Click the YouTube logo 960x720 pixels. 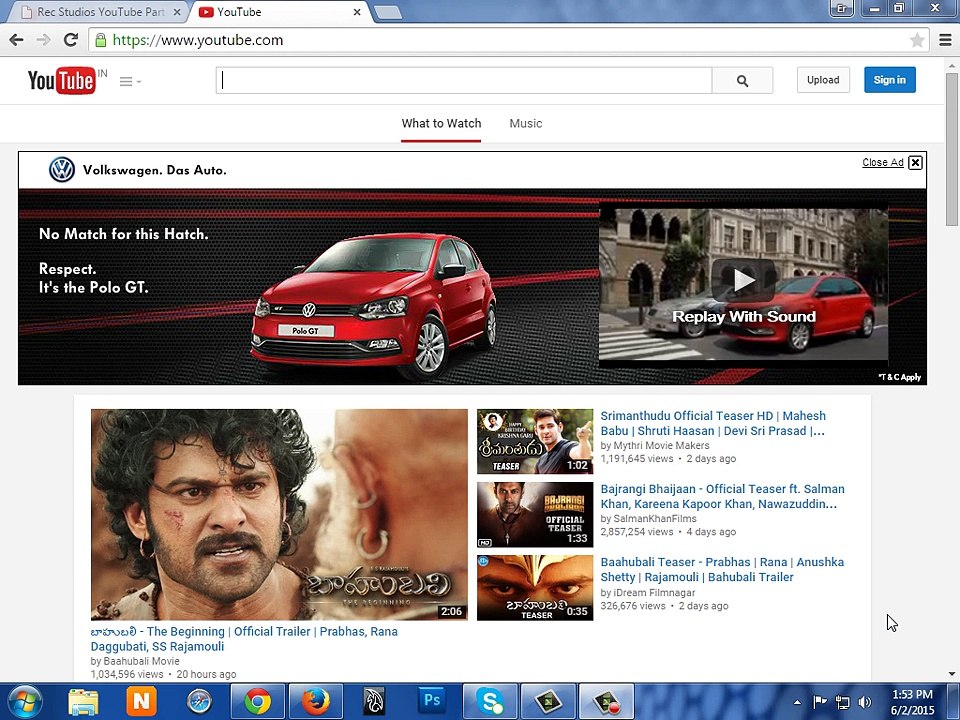click(62, 80)
